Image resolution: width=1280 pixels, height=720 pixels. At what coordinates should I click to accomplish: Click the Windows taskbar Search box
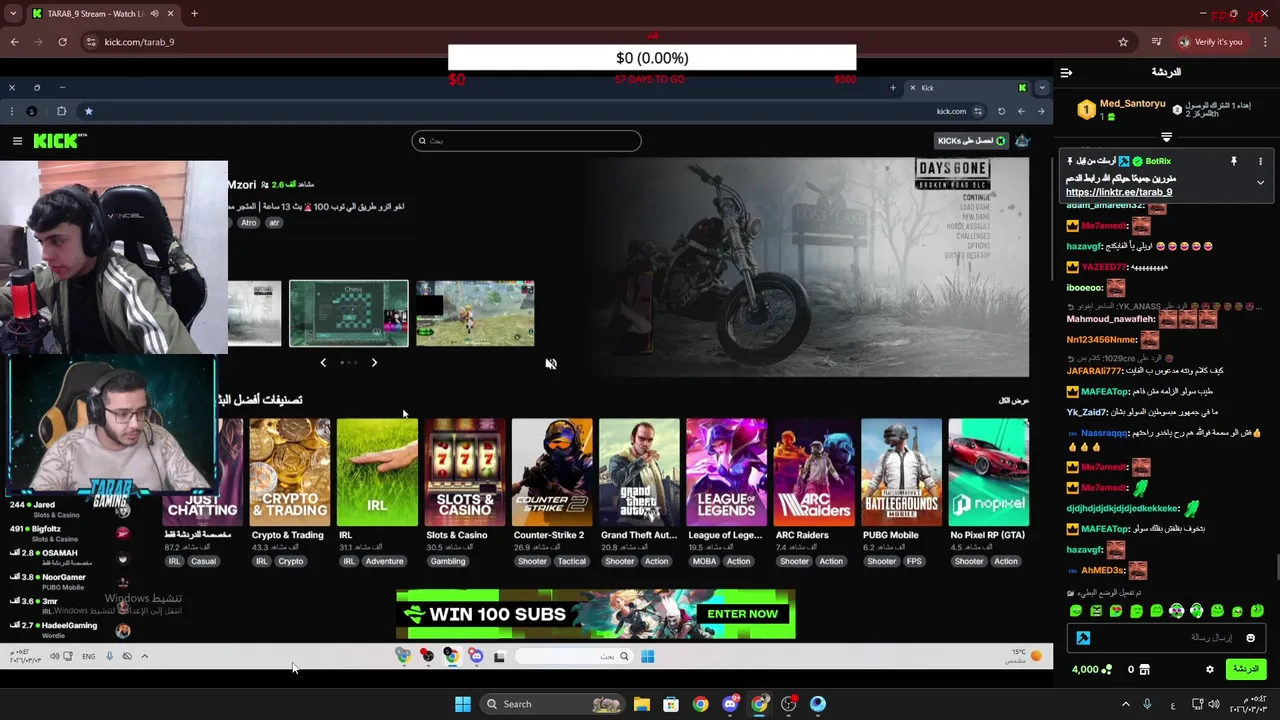(x=552, y=704)
